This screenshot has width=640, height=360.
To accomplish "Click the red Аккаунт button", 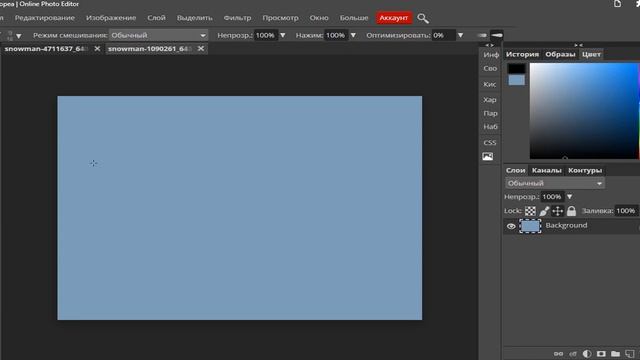I will 393,18.
